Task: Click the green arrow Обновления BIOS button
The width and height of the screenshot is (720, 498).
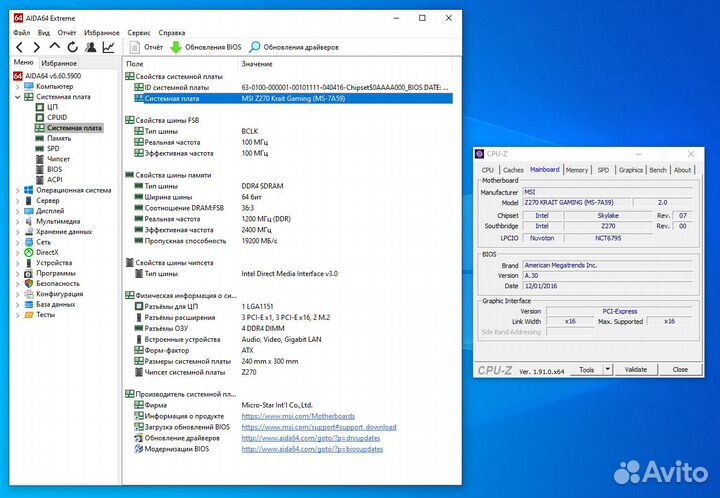Action: point(205,47)
